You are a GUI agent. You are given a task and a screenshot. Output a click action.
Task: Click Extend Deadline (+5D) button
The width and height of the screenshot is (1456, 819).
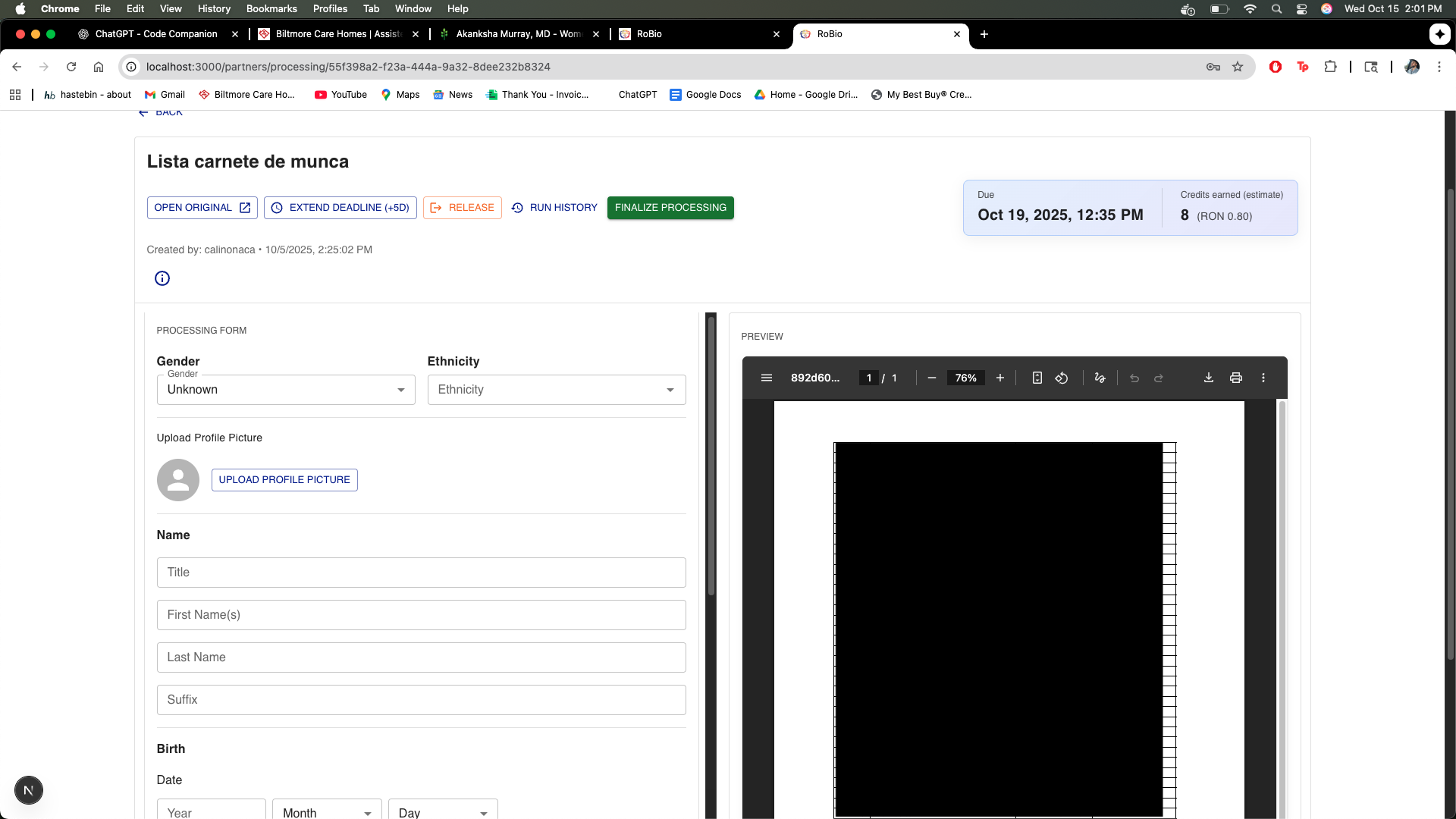point(340,208)
